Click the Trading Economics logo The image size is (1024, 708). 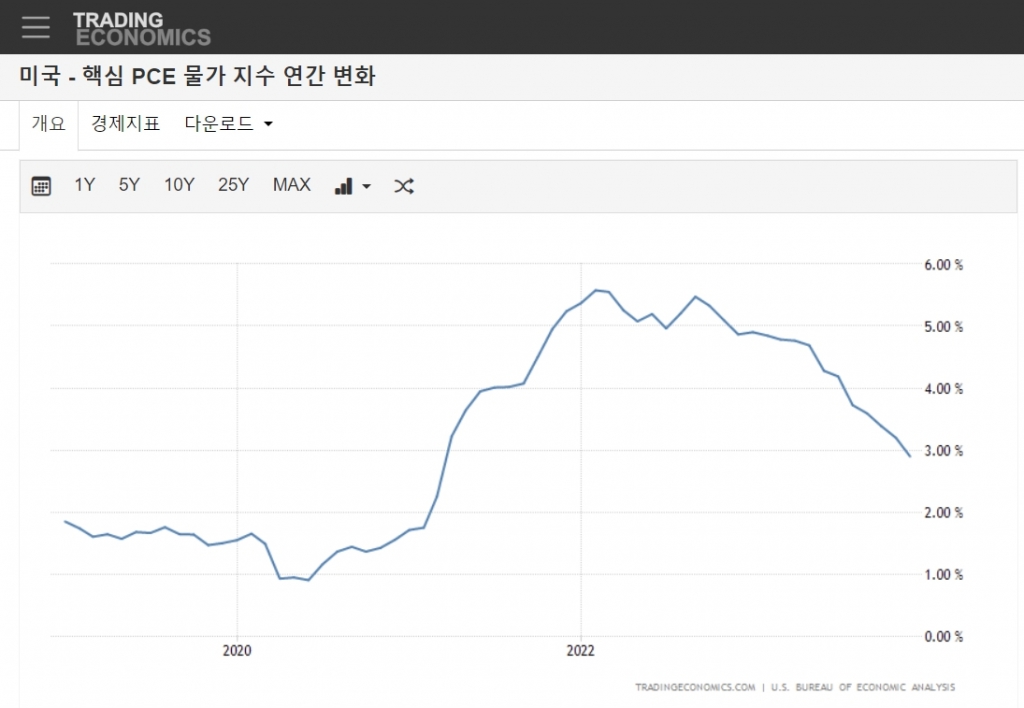[x=141, y=28]
